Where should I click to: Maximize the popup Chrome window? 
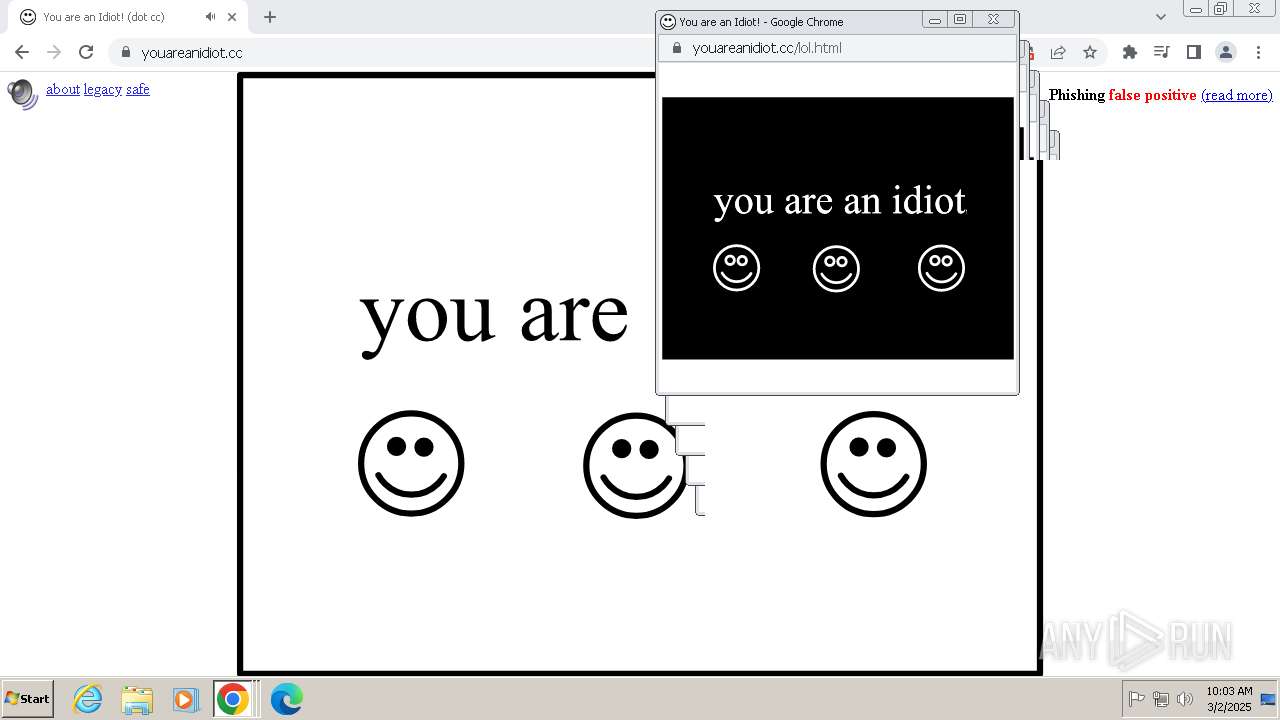960,19
